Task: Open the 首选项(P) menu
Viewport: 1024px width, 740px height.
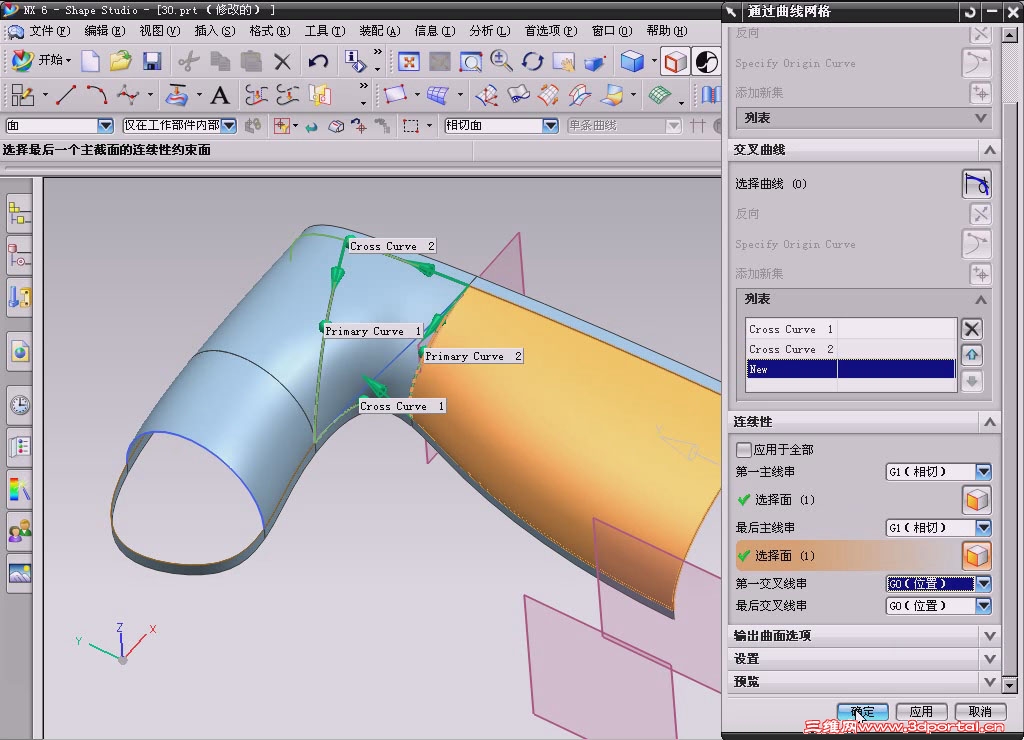Action: tap(551, 31)
